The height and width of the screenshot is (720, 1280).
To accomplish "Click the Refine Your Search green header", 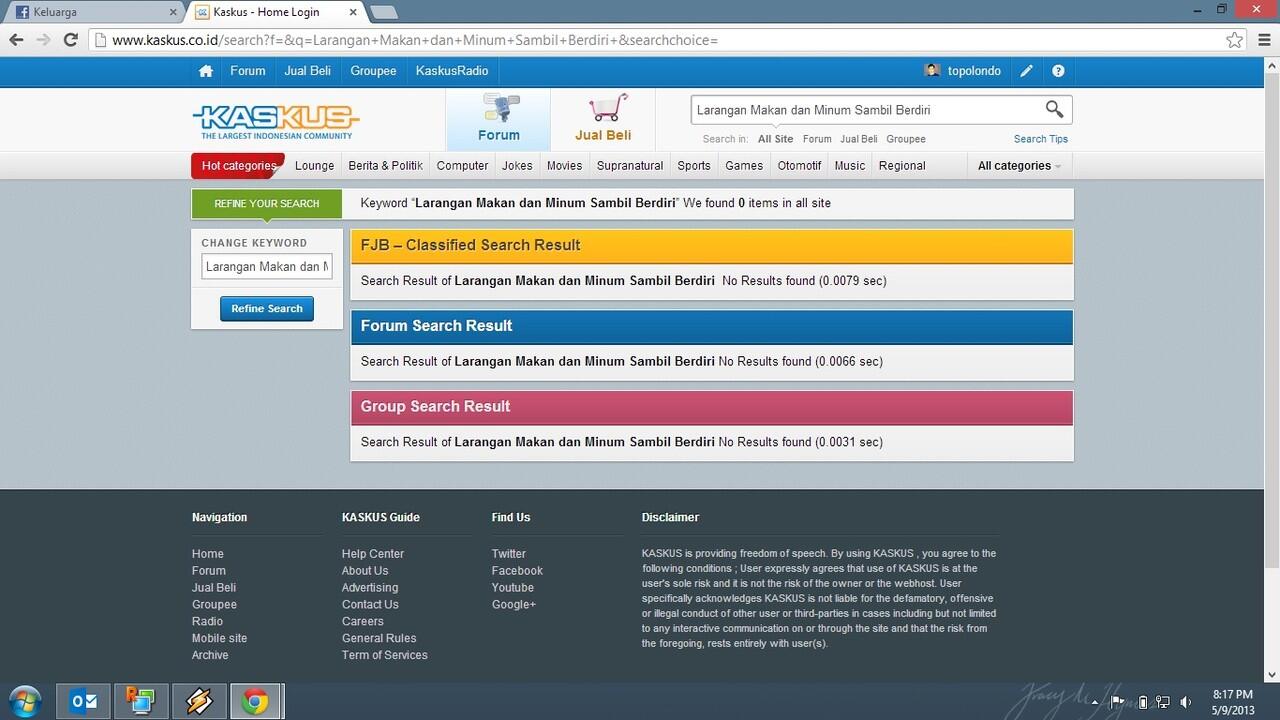I will 267,204.
